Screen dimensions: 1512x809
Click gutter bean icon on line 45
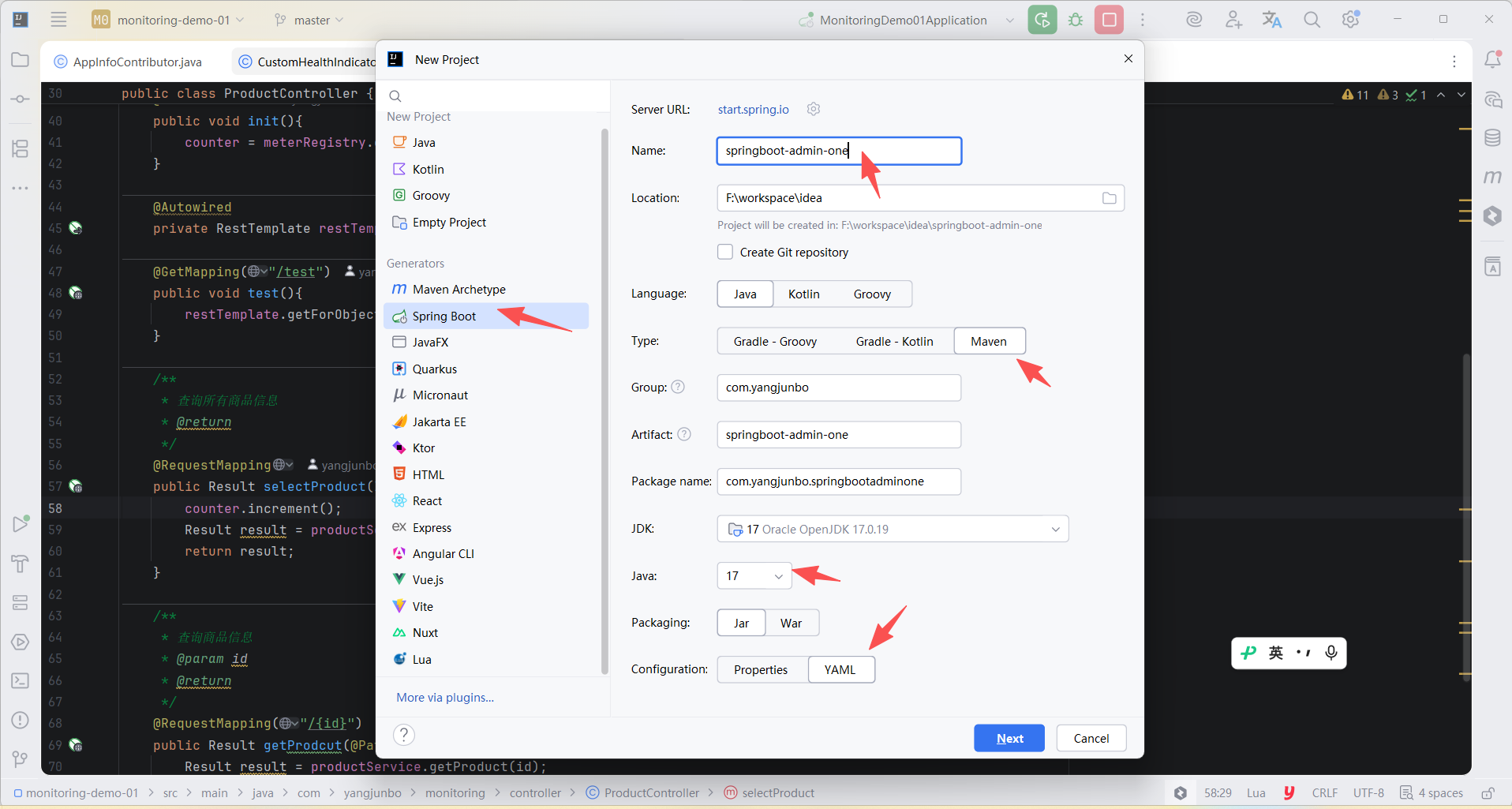[76, 228]
